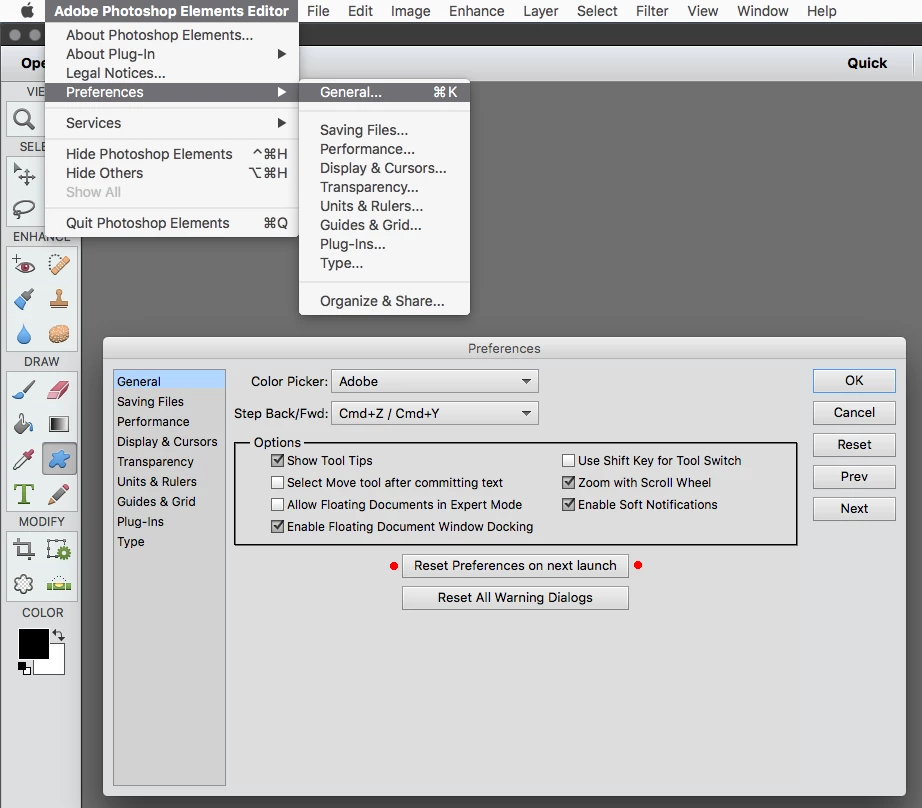This screenshot has width=922, height=808.
Task: Select the Clone Stamp tool
Action: (59, 300)
